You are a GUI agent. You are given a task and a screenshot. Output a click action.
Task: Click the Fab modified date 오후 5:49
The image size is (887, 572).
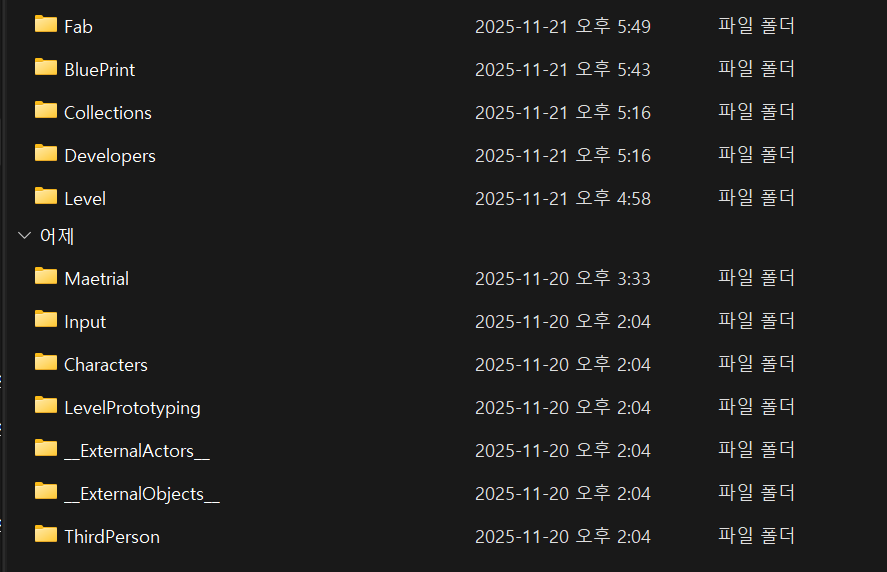[x=613, y=26]
